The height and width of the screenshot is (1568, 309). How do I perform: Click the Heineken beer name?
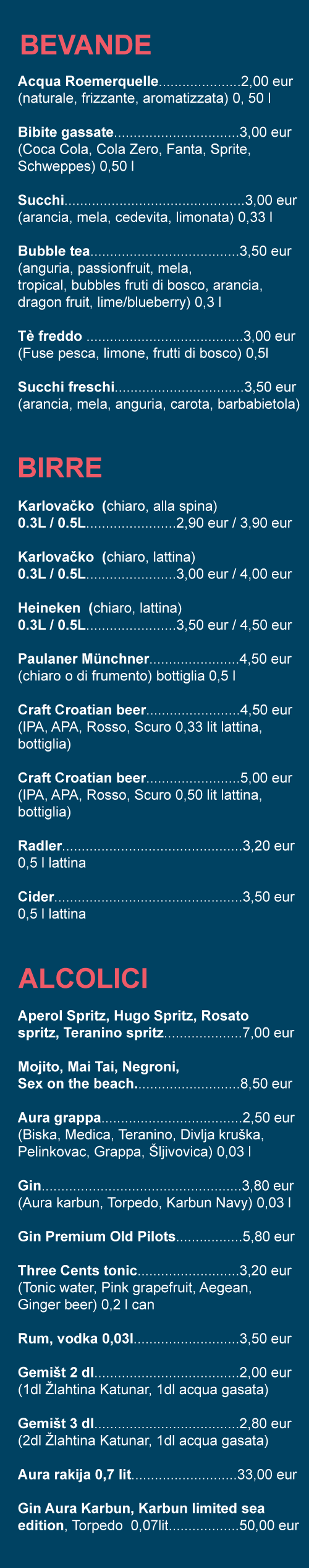tap(49, 608)
